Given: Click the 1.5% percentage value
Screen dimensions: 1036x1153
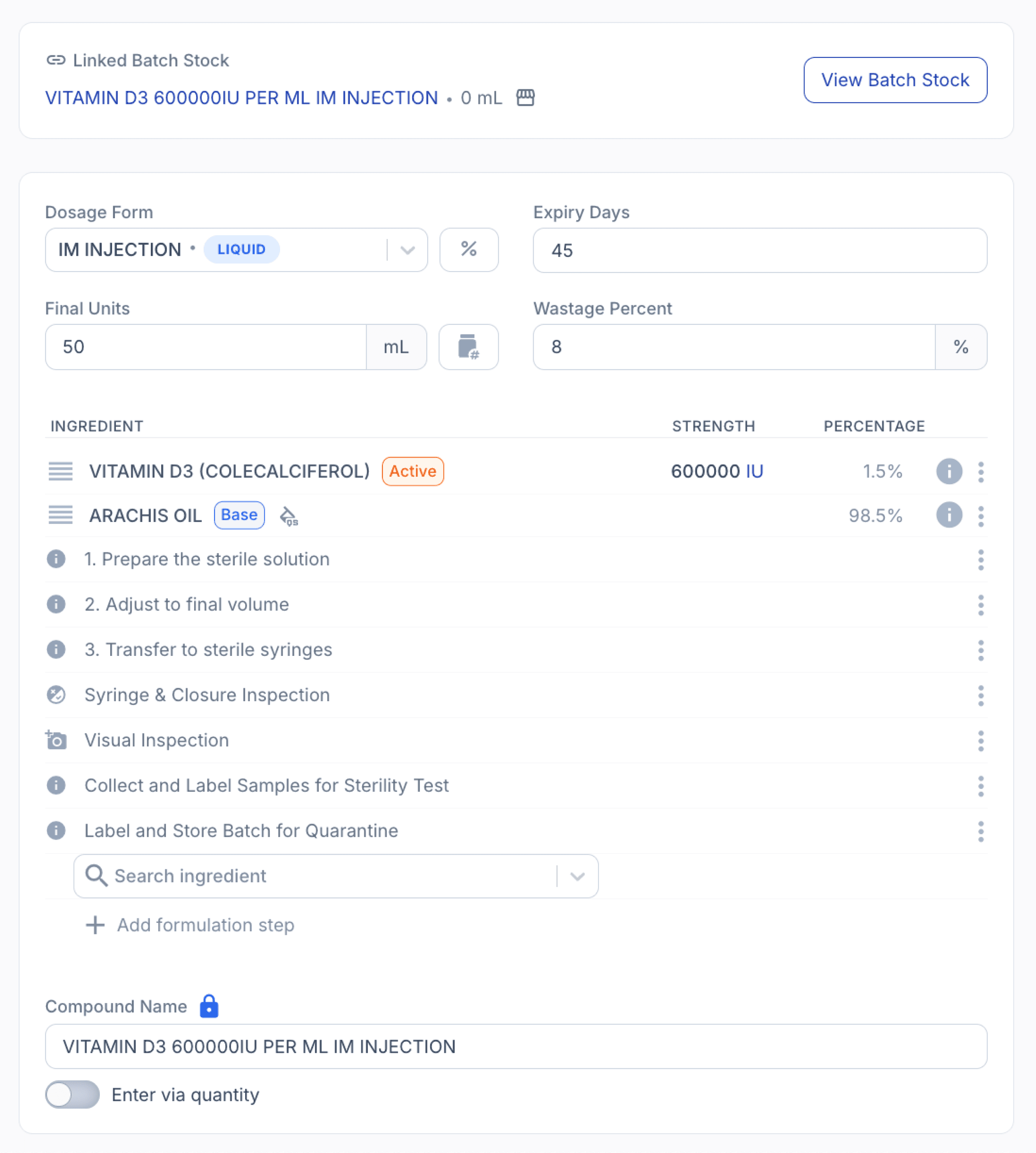Looking at the screenshot, I should [x=882, y=471].
